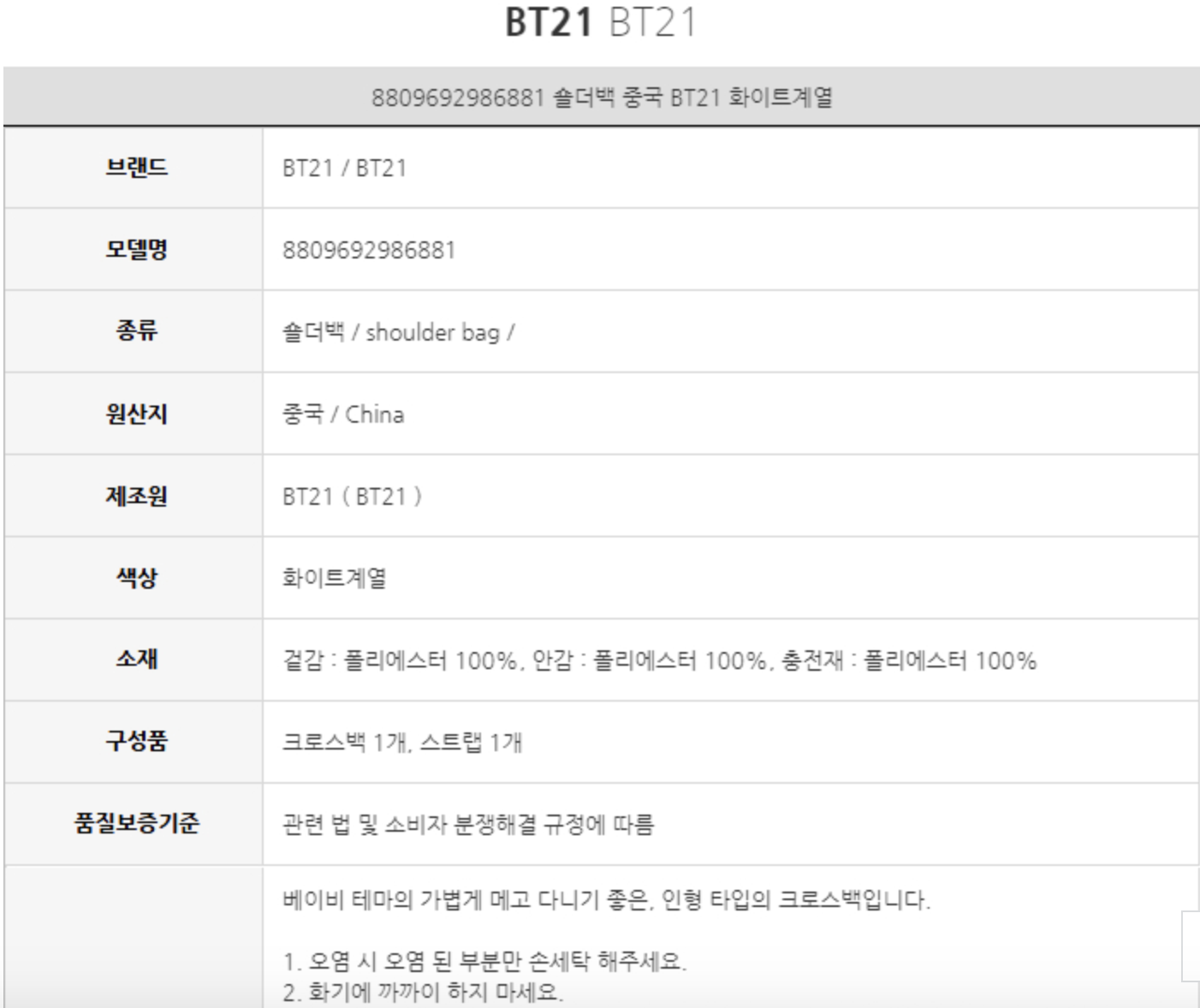Image resolution: width=1200 pixels, height=1008 pixels.
Task: Click the 브랜드 row label
Action: (136, 167)
